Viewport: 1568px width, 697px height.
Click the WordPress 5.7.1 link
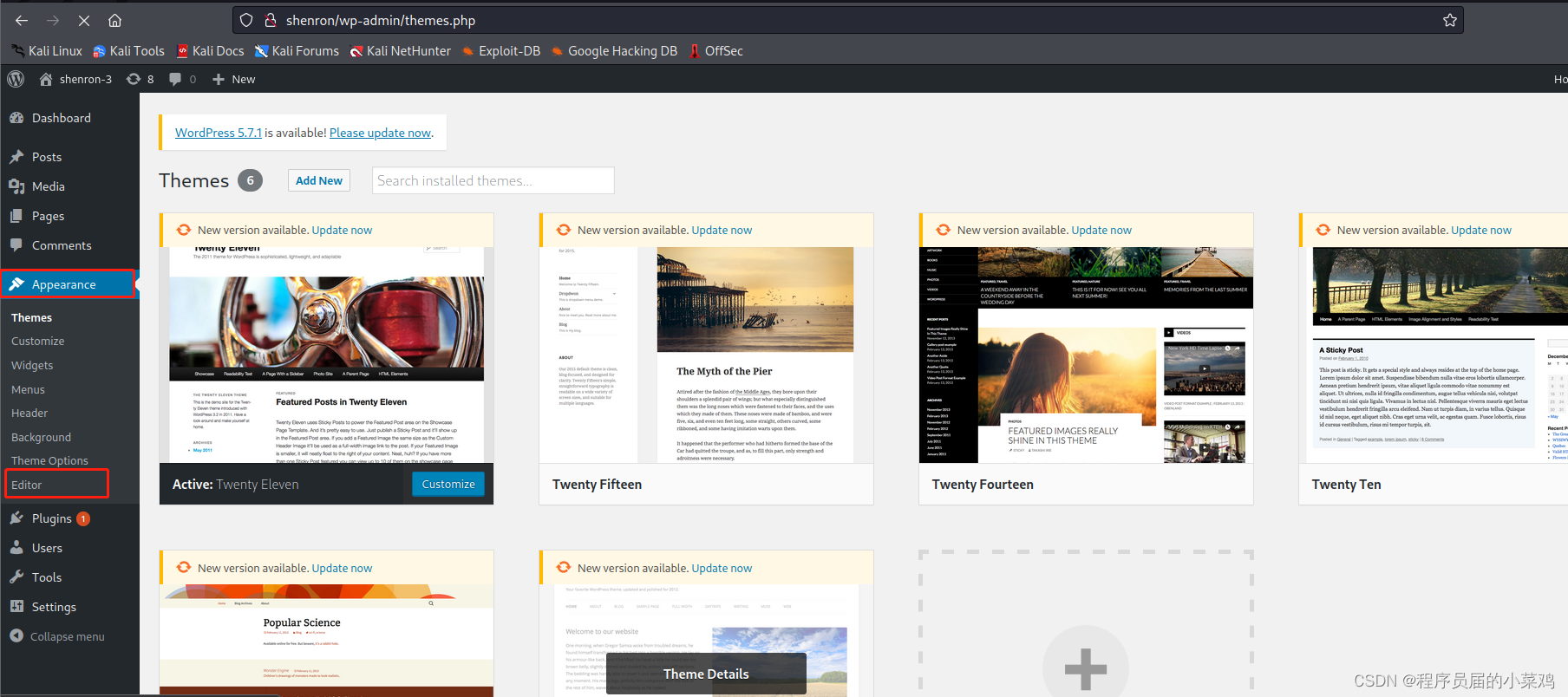tap(218, 133)
